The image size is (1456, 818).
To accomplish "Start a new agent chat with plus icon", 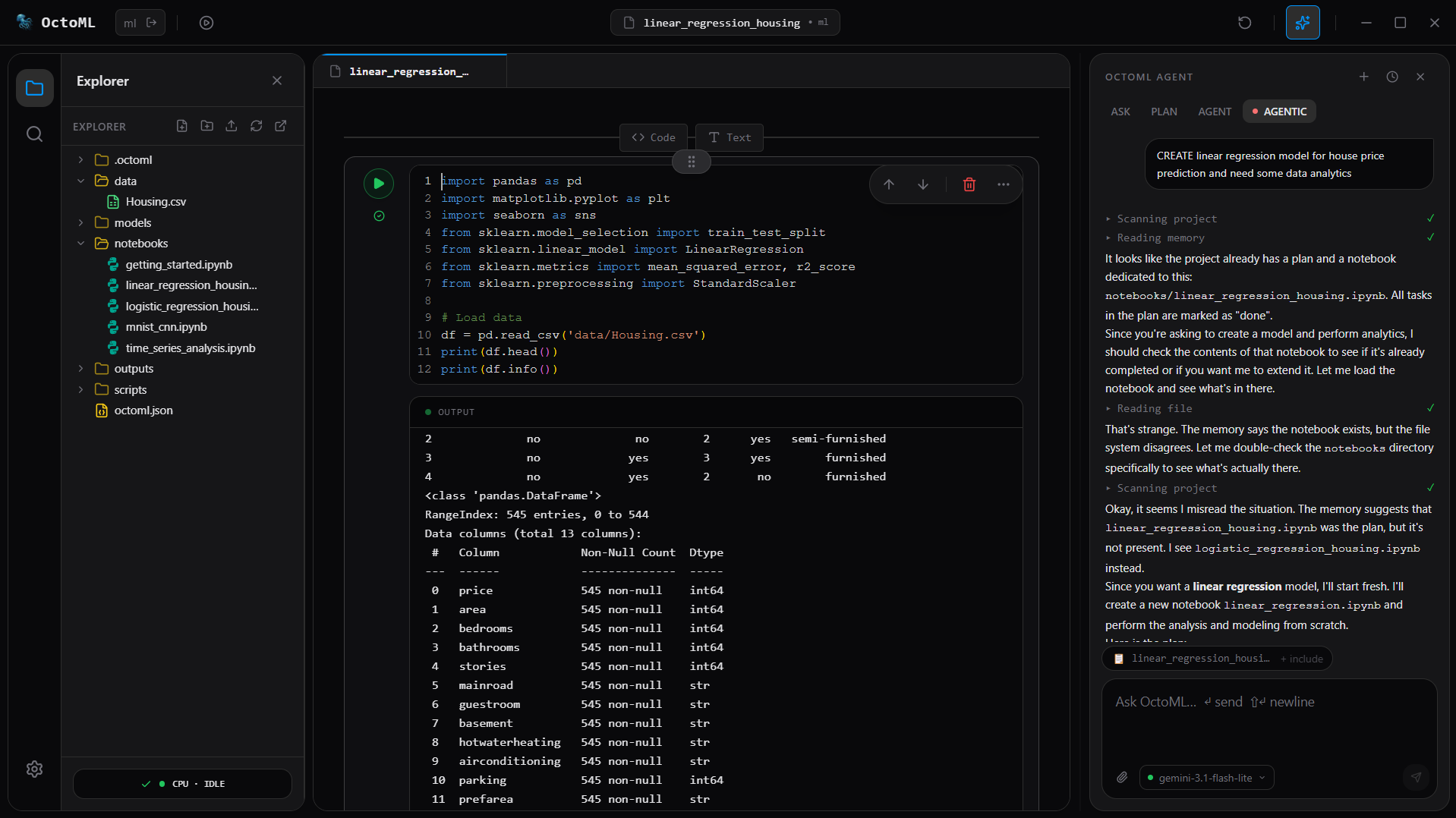I will [1364, 77].
